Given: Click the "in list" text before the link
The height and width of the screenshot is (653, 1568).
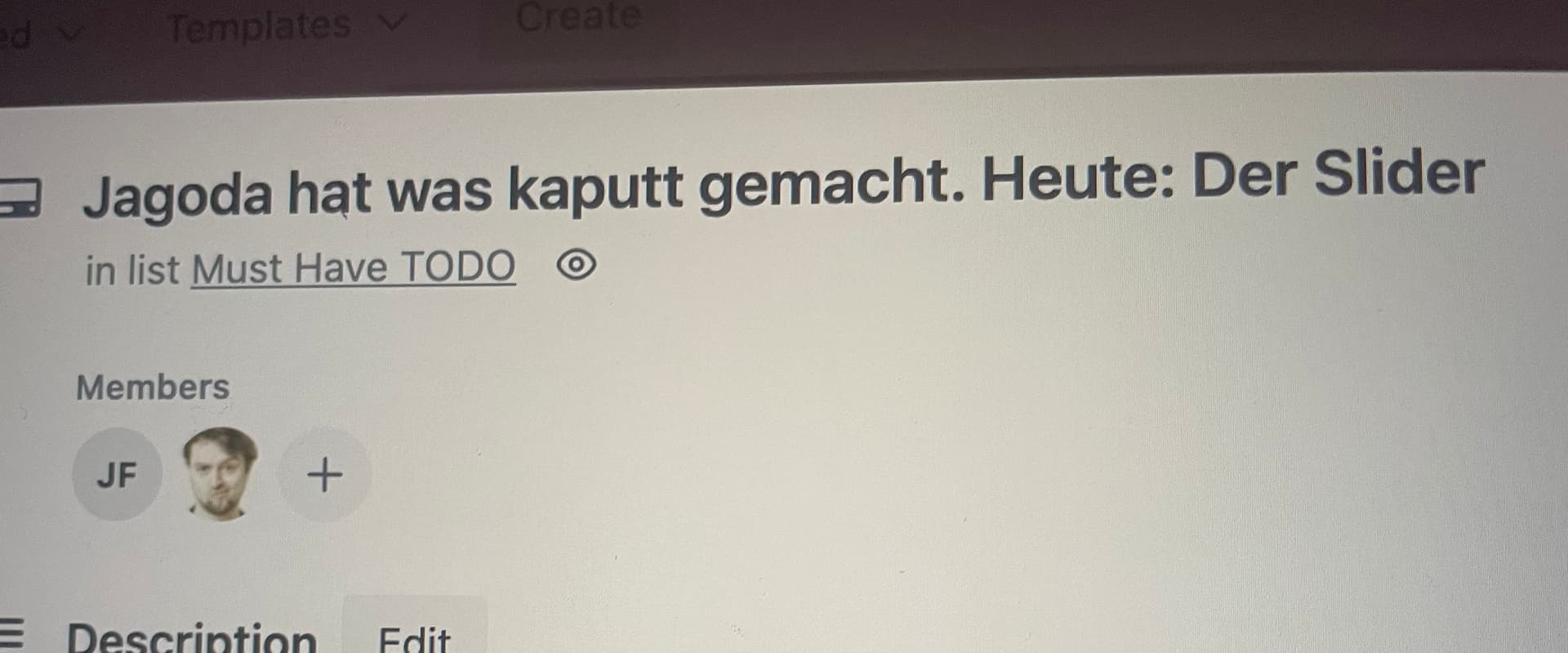Looking at the screenshot, I should 131,270.
